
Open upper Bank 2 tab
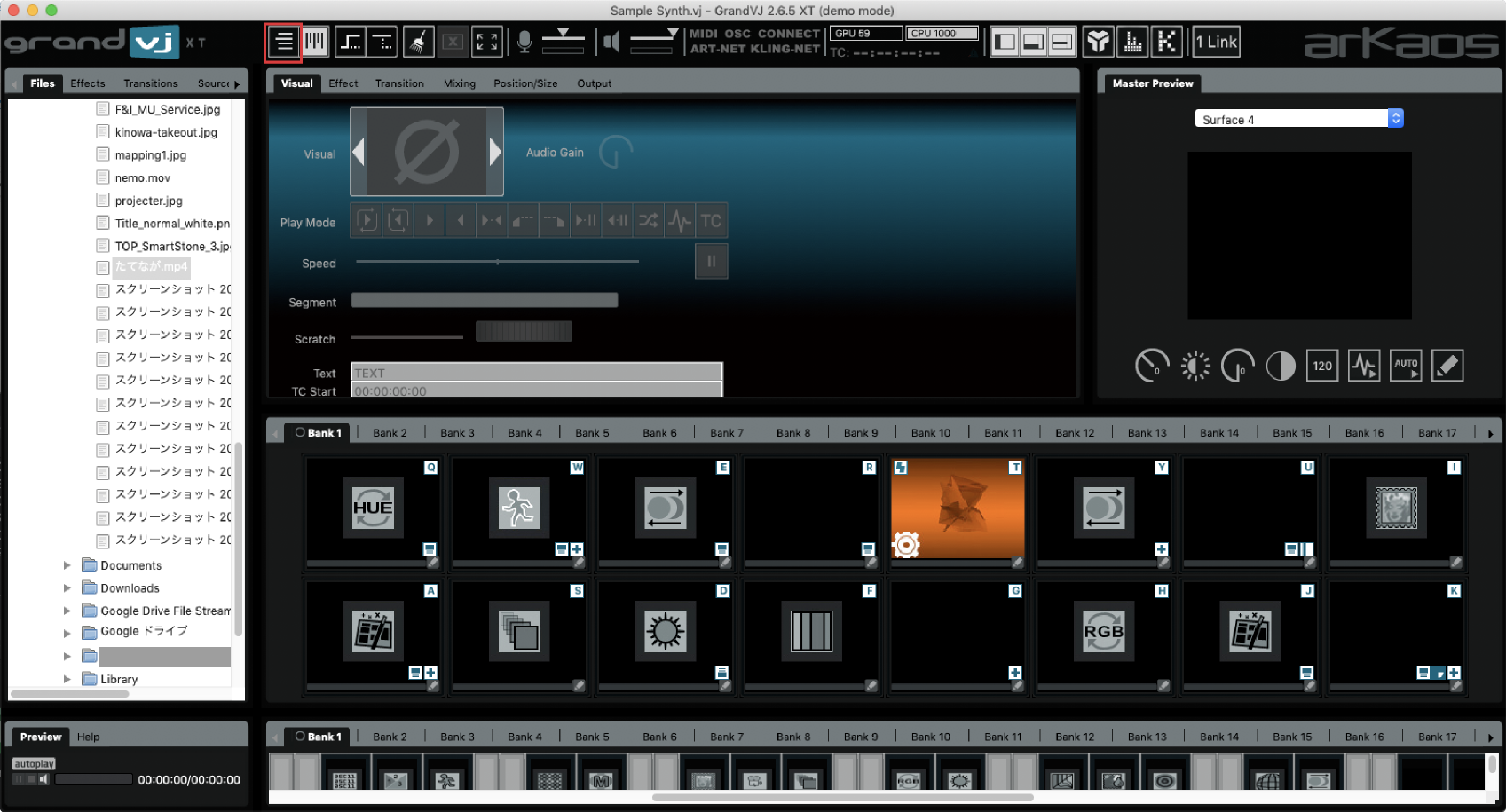(390, 433)
